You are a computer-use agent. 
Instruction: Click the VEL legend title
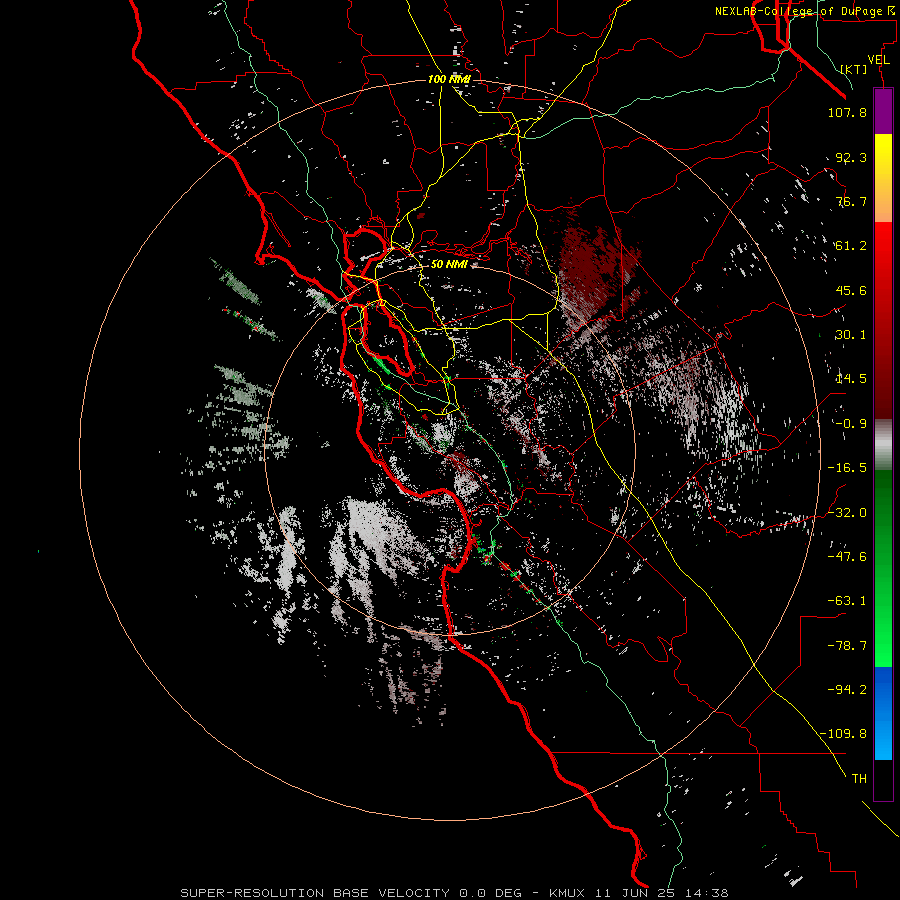coord(878,60)
